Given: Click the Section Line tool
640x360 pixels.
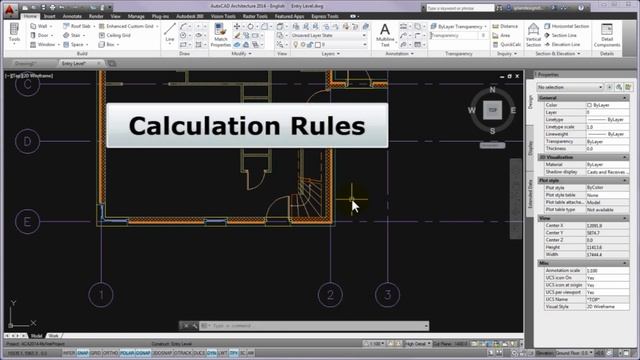Looking at the screenshot, I should [560, 36].
